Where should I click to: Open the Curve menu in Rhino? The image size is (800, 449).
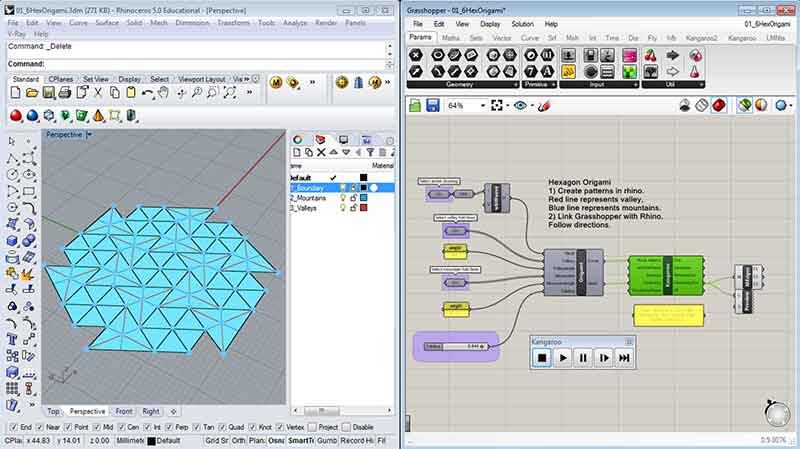[x=78, y=22]
